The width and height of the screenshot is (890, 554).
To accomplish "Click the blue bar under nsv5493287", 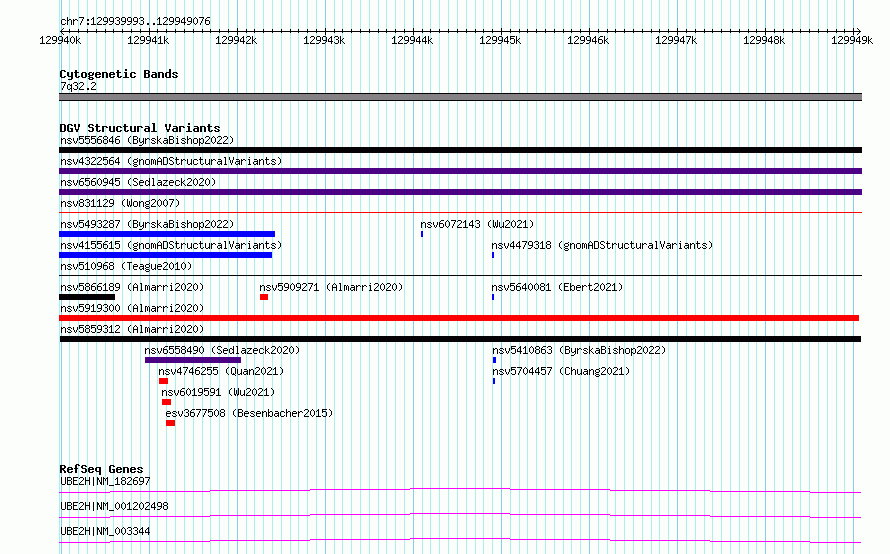I will (167, 234).
